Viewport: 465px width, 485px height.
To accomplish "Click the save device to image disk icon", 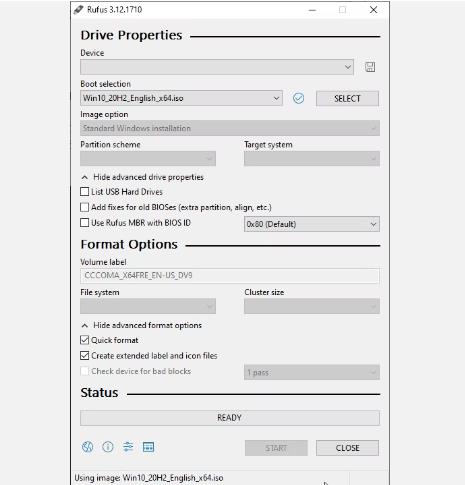I will point(370,67).
